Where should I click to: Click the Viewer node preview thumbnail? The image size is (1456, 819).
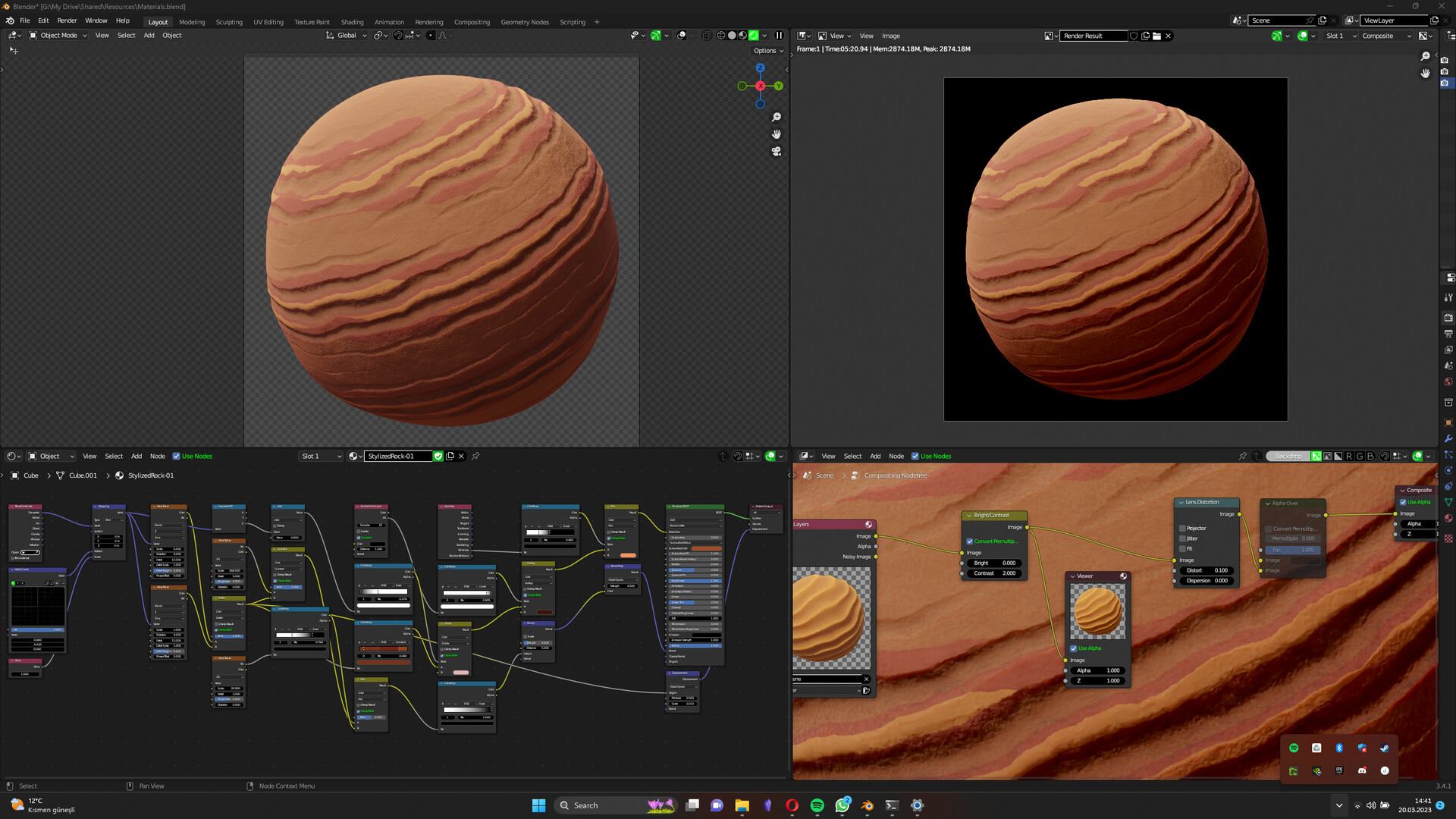pyautogui.click(x=1097, y=610)
